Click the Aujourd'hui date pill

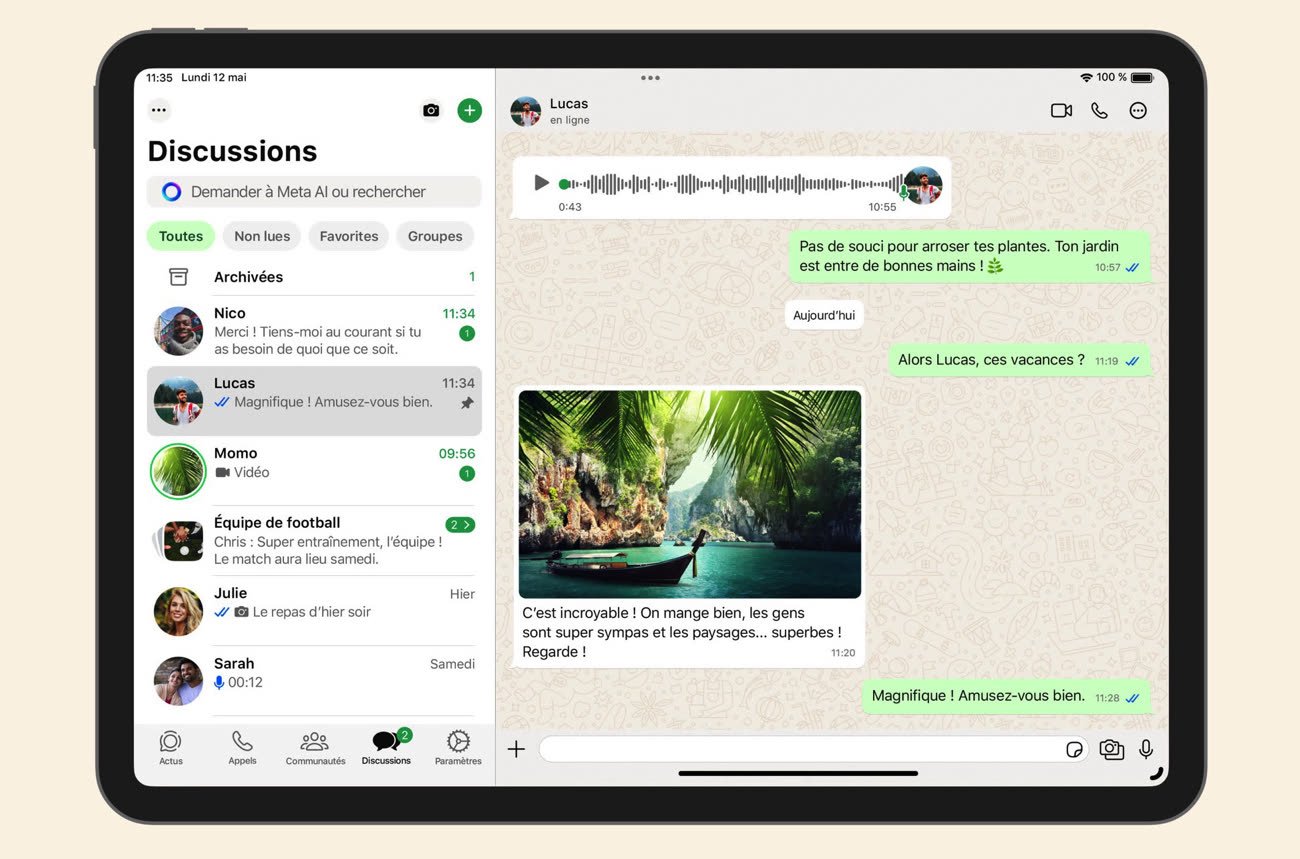tap(824, 315)
